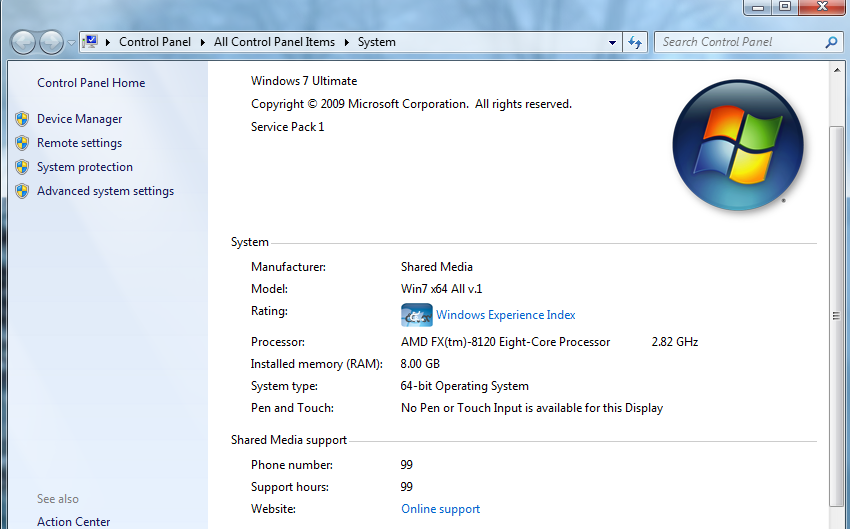Open Advanced system settings link
850x529 pixels.
(x=106, y=191)
